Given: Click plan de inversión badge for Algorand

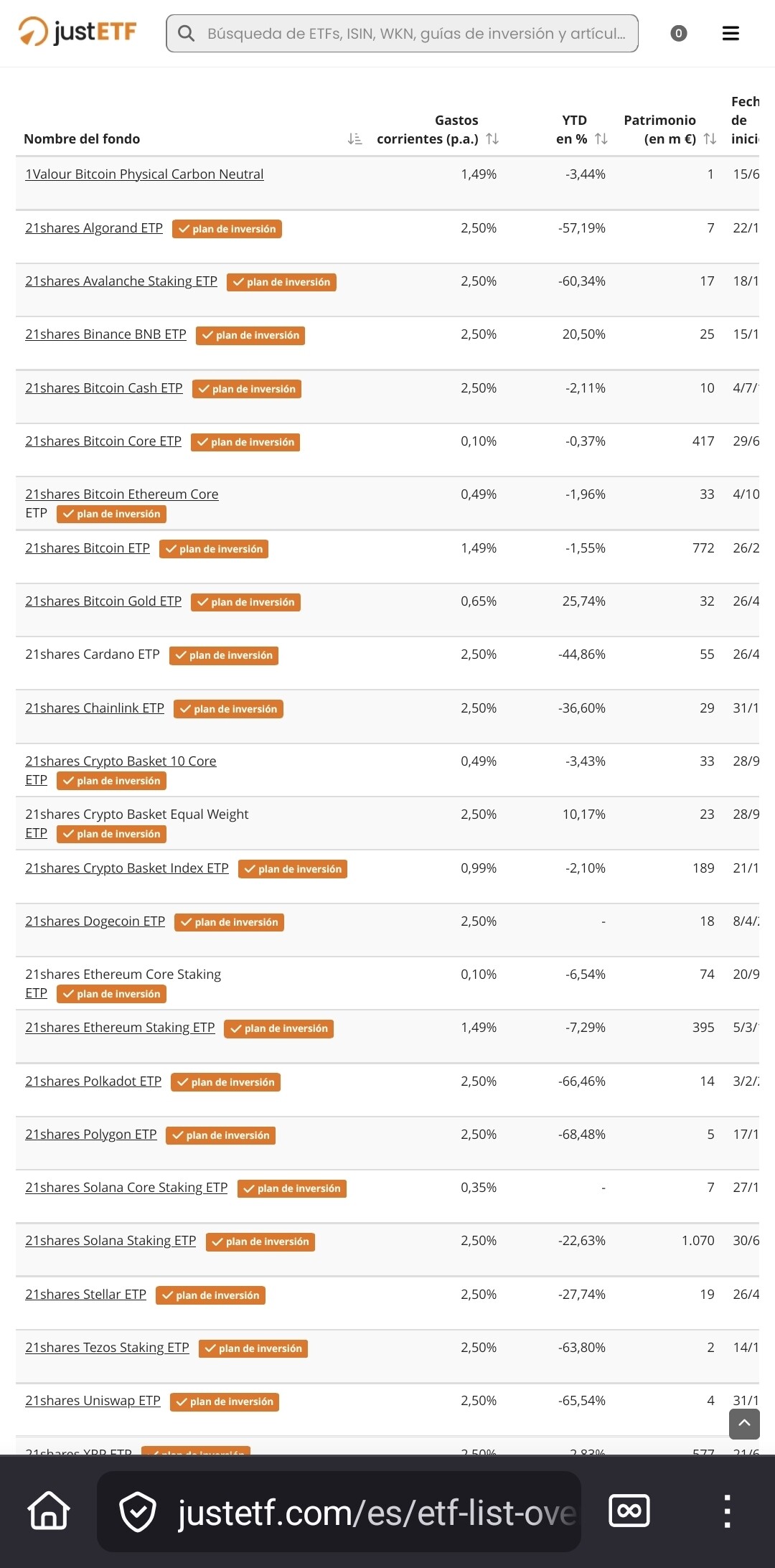Looking at the screenshot, I should pos(227,229).
